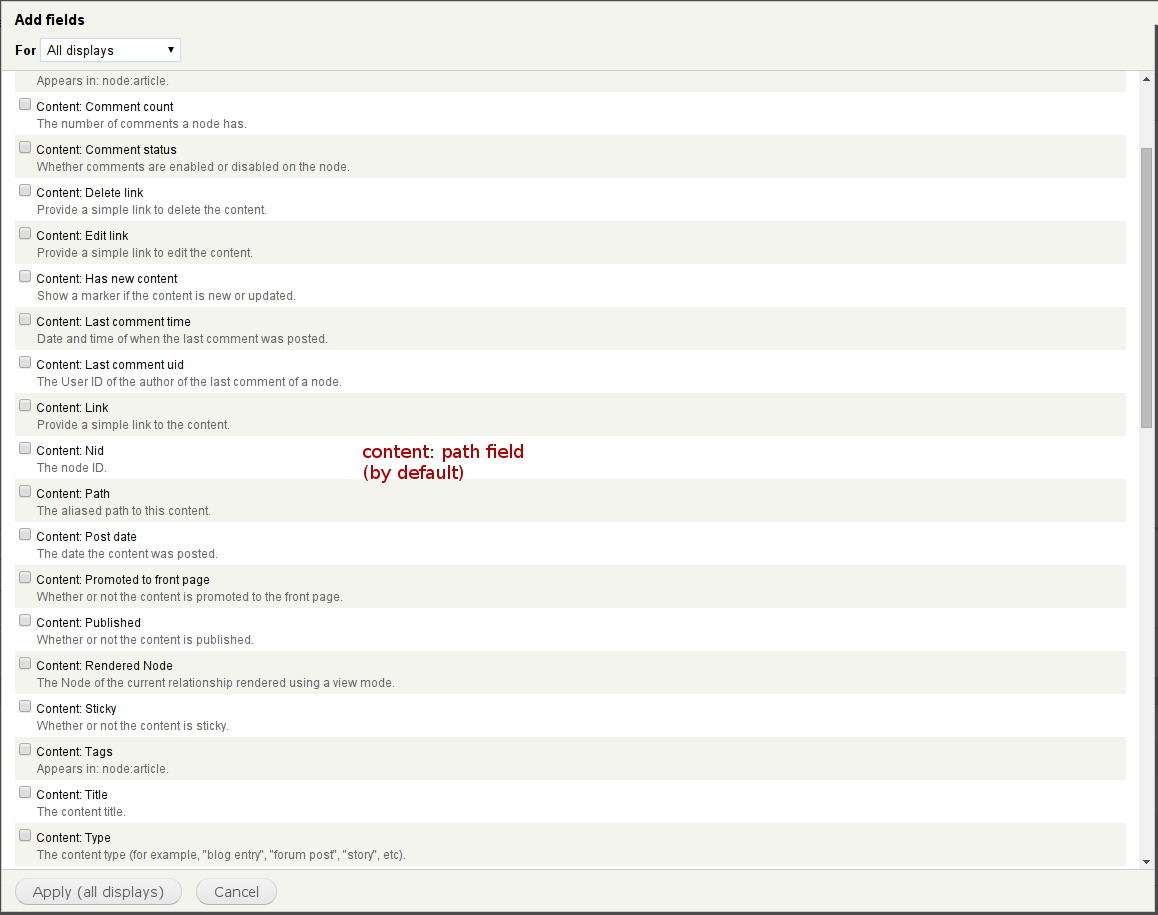1158x915 pixels.
Task: Check the Content: Last comment time box
Action: 25,318
